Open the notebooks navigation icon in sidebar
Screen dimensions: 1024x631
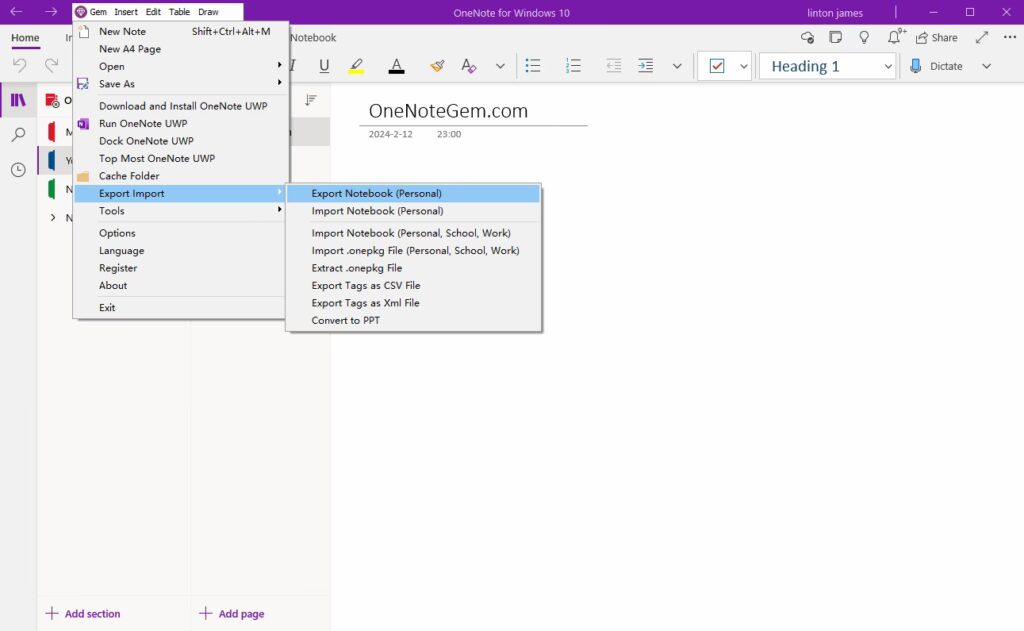pos(18,100)
